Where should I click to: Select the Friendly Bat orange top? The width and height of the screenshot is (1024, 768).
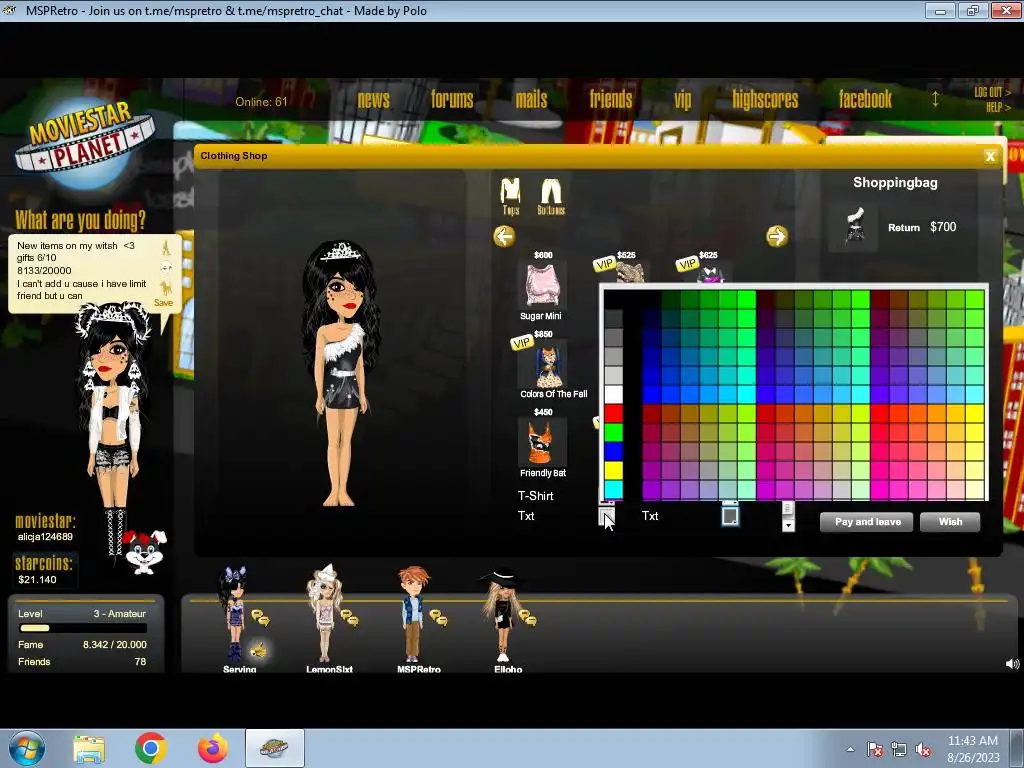[541, 442]
